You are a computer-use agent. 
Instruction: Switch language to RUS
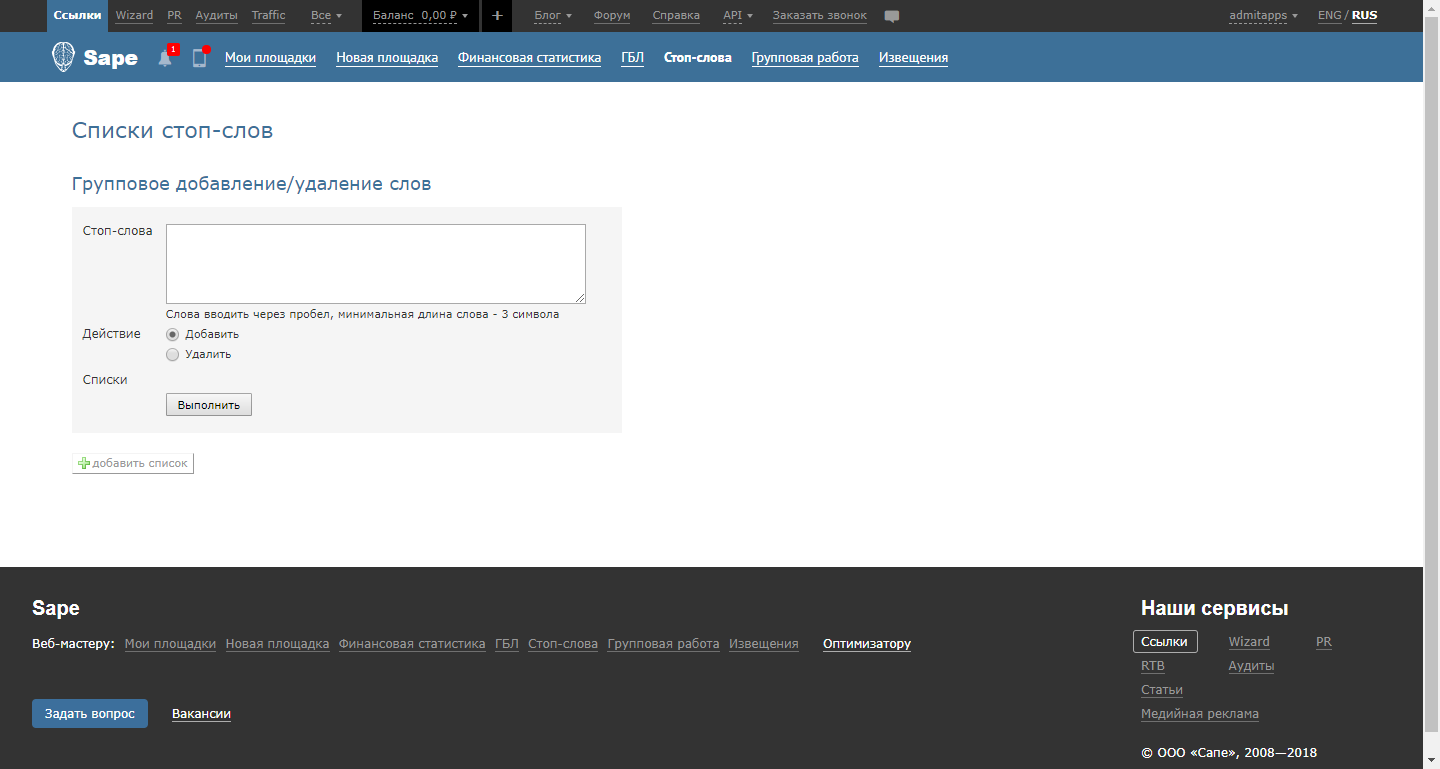[1364, 15]
